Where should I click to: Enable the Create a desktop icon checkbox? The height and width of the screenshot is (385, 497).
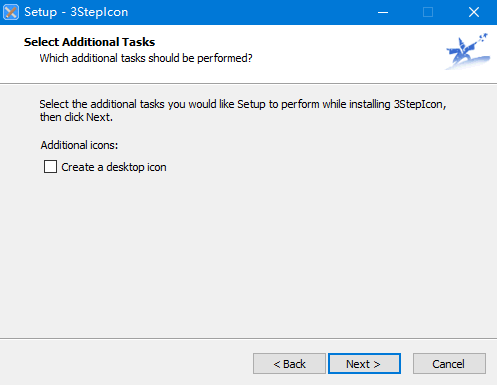point(50,167)
